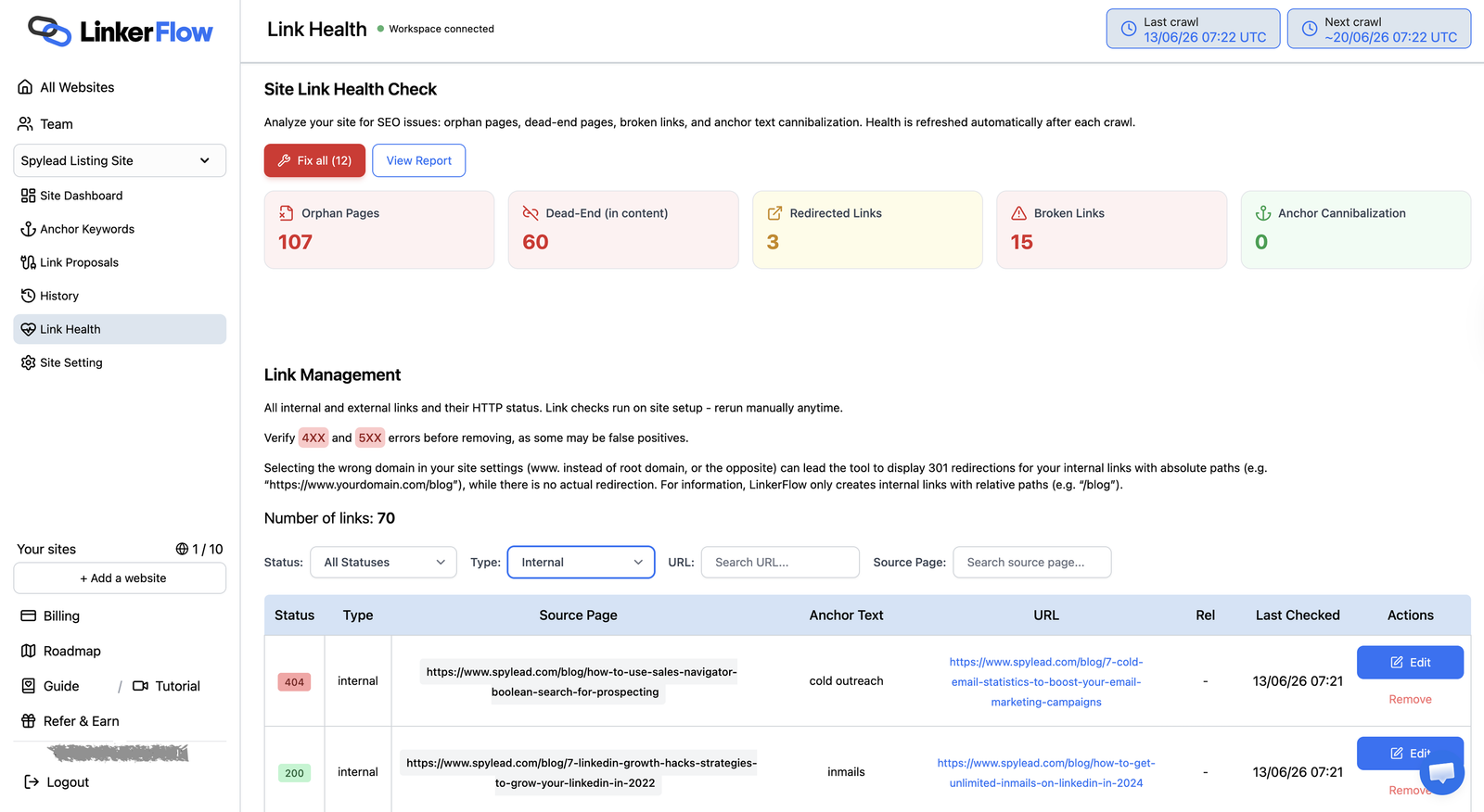Click the Site Setting gear icon
This screenshot has height=812, width=1484.
tap(28, 362)
